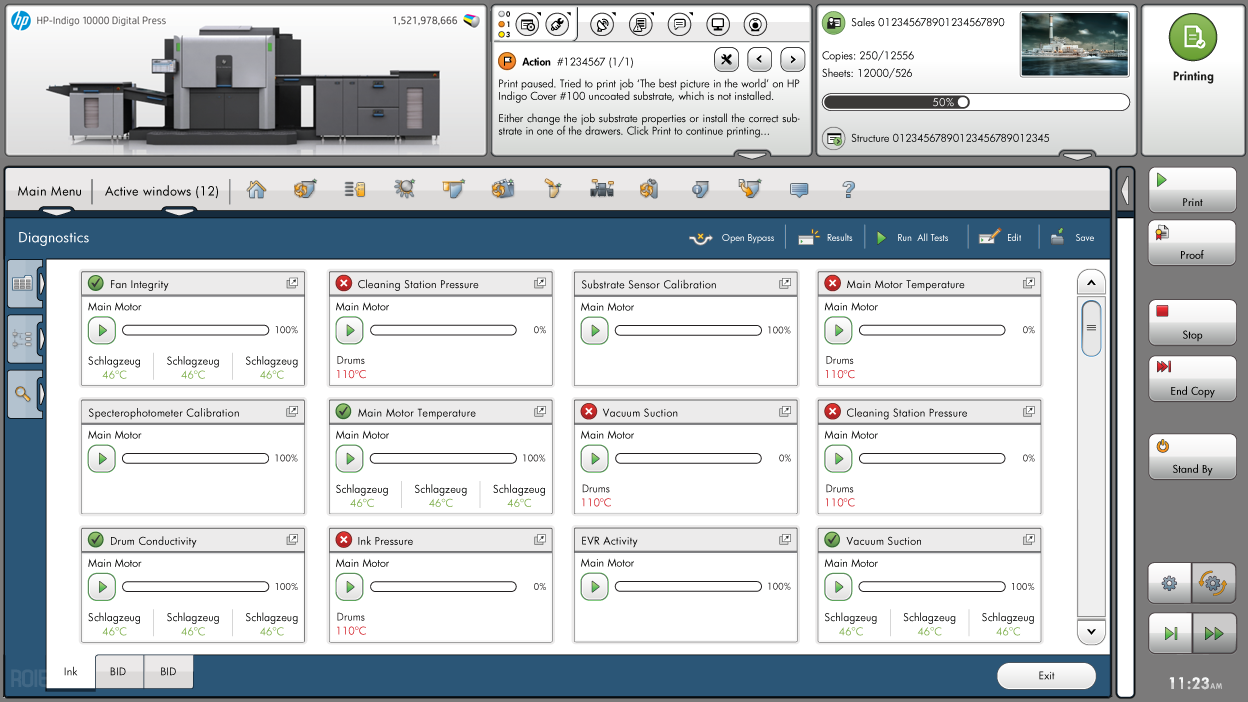
Task: Expand the Spectrophotometer Calibration card
Action: (292, 412)
